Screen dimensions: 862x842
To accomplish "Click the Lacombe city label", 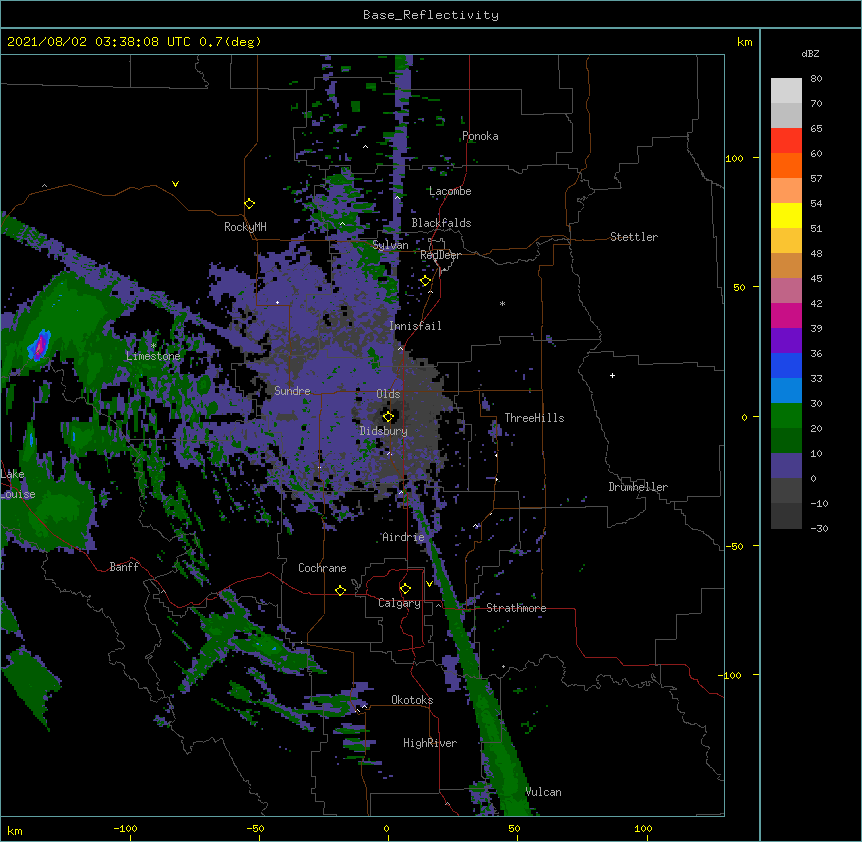I will pyautogui.click(x=450, y=191).
